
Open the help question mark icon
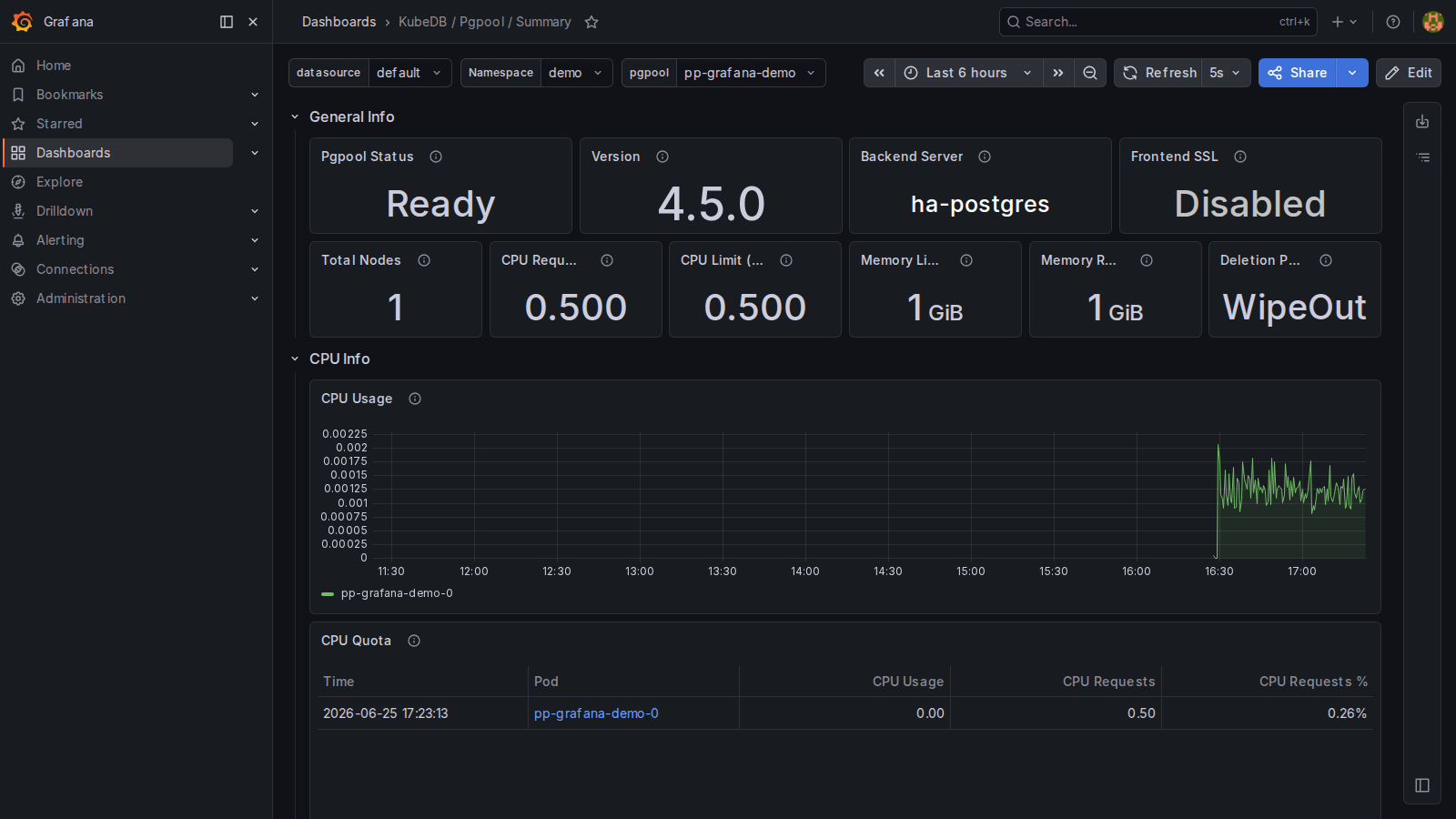click(x=1393, y=22)
